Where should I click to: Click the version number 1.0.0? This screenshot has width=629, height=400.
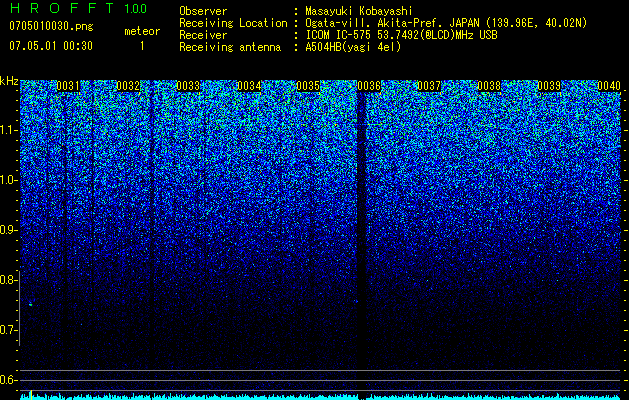click(135, 8)
